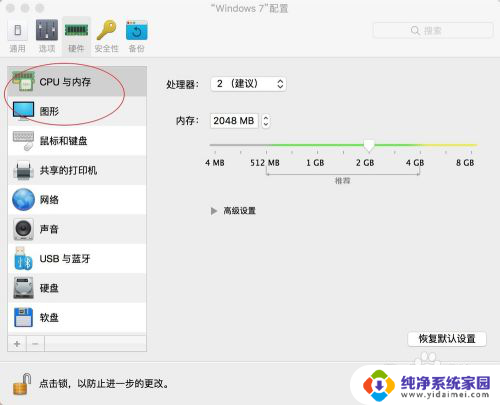Click the speaker icon for 声音

point(23,229)
